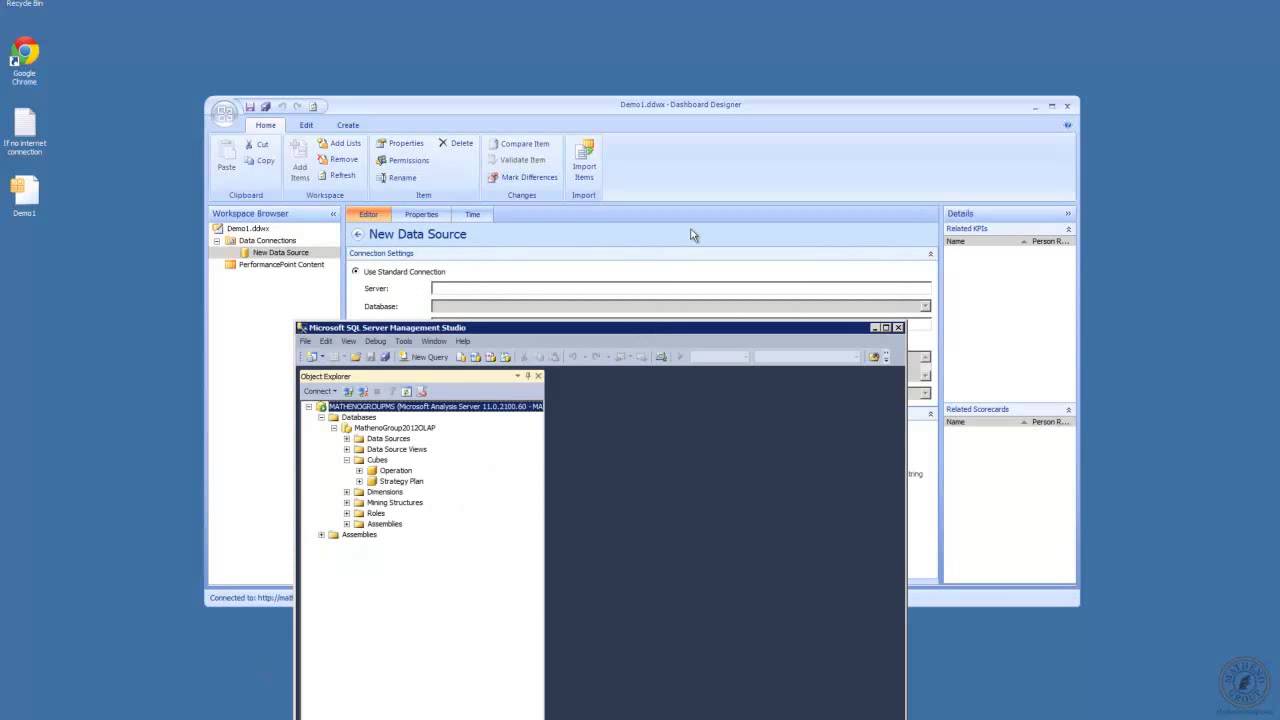Expand the Dimensions folder node

coord(347,492)
